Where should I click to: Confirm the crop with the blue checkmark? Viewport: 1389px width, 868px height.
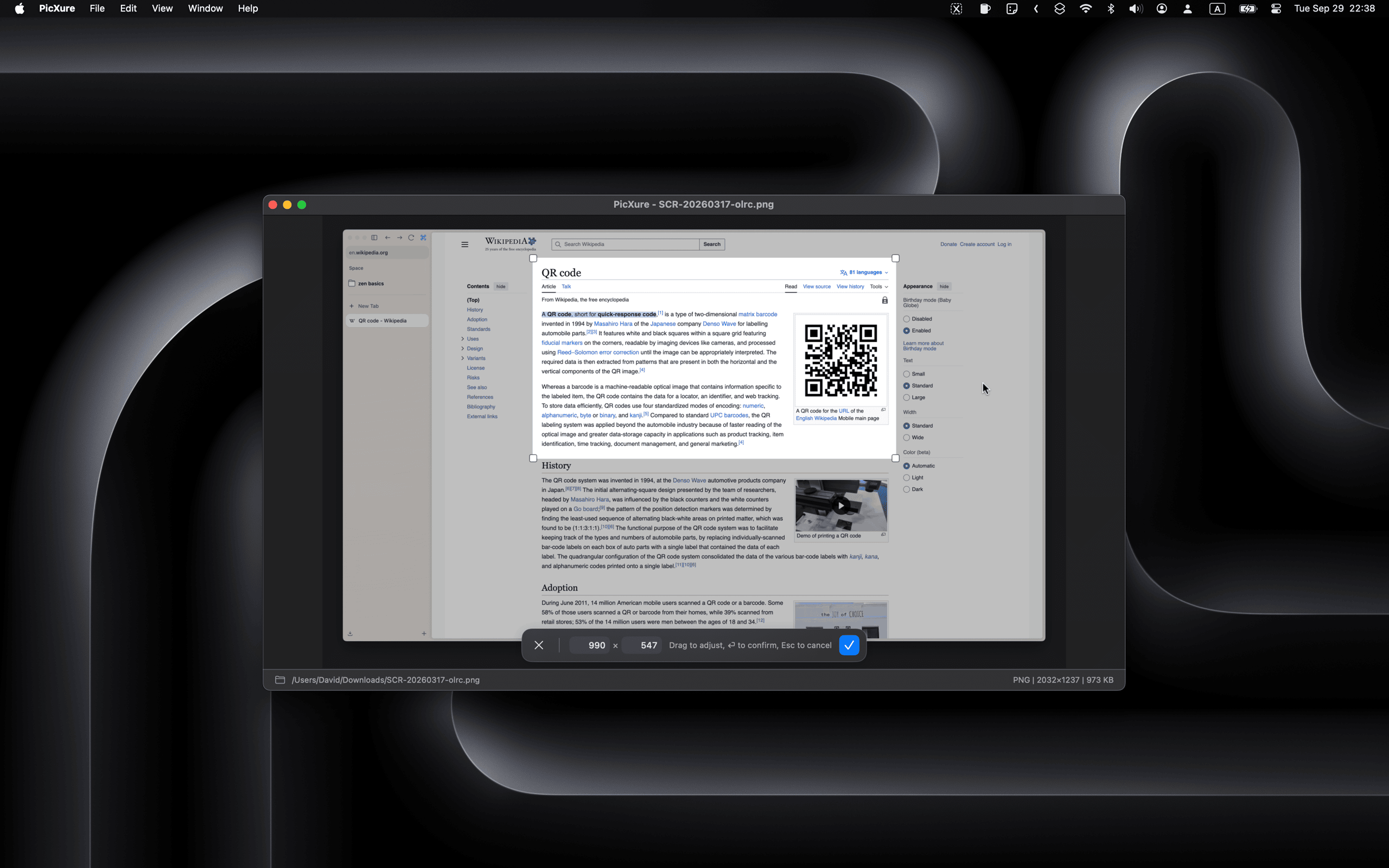coord(849,645)
